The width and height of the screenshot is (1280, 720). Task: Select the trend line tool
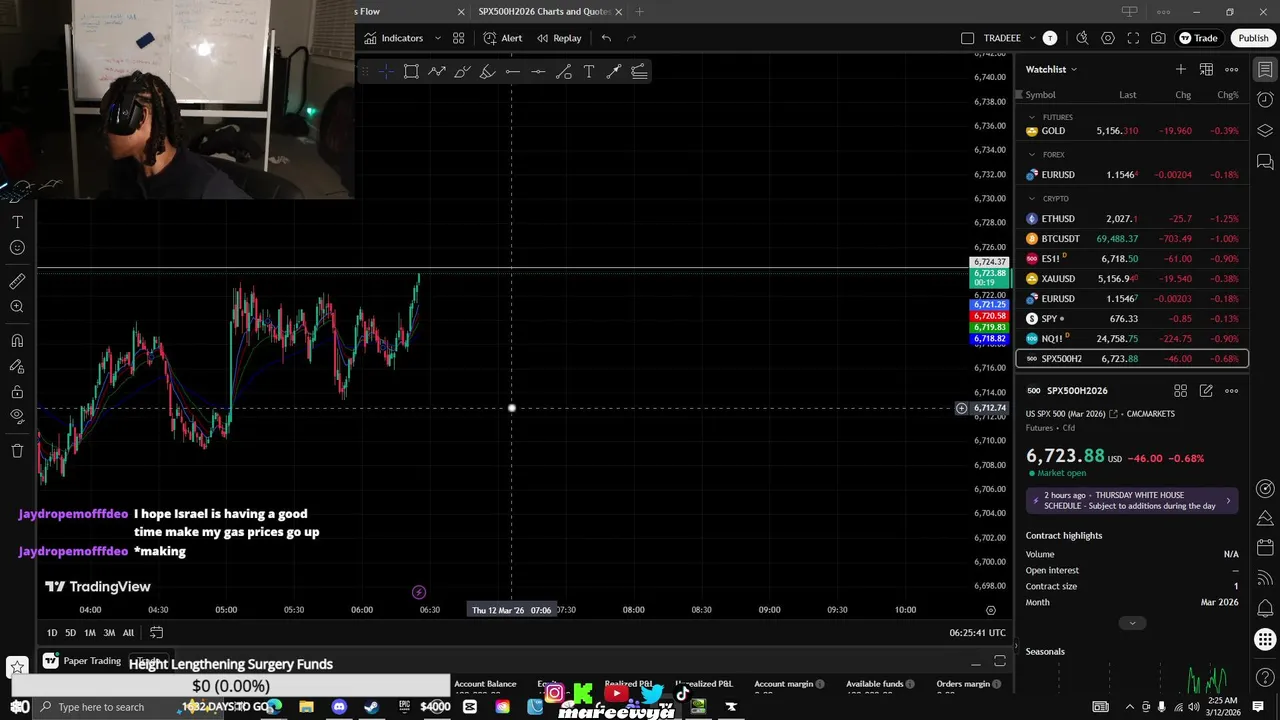[x=564, y=71]
